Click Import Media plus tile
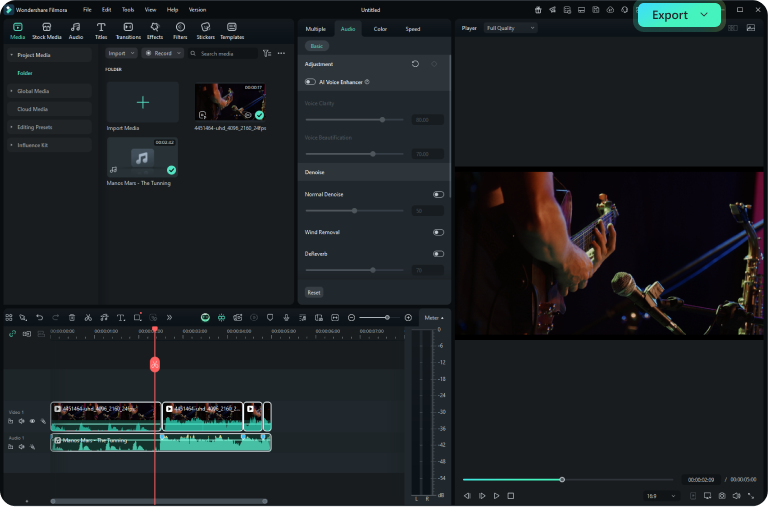The image size is (768, 507). pyautogui.click(x=143, y=102)
